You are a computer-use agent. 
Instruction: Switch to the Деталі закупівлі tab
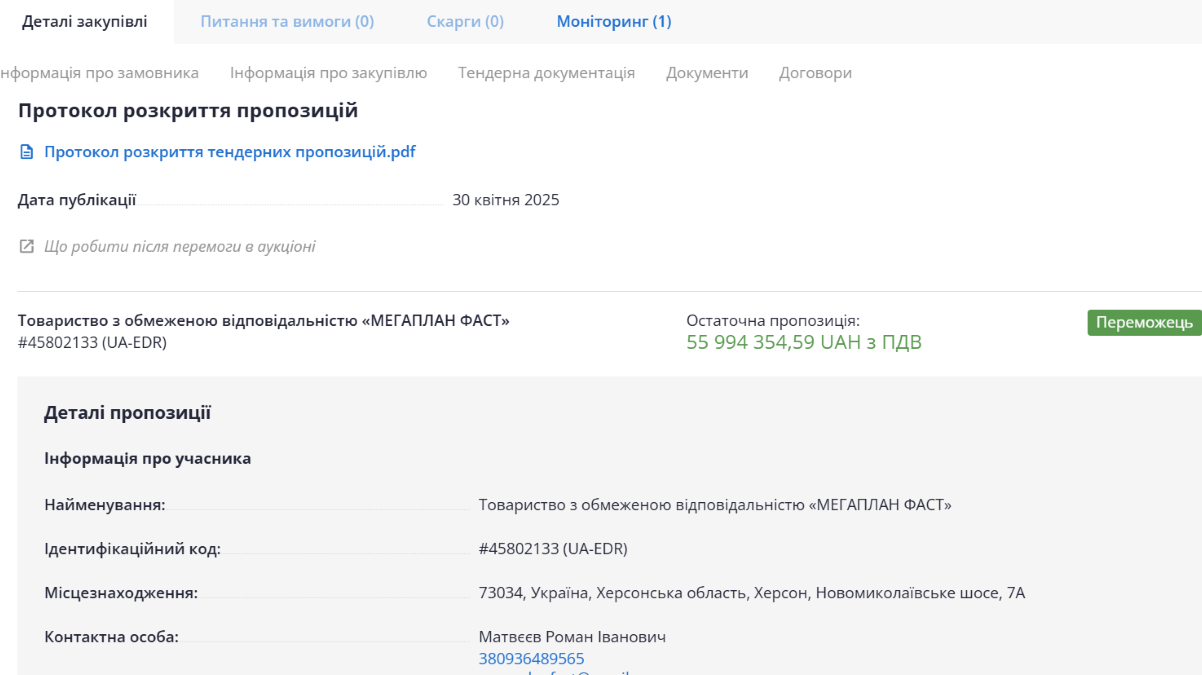click(x=85, y=22)
